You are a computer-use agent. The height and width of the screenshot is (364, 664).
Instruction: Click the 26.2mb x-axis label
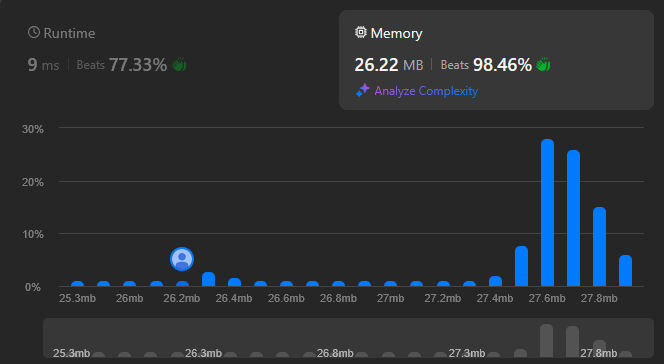[x=182, y=298]
